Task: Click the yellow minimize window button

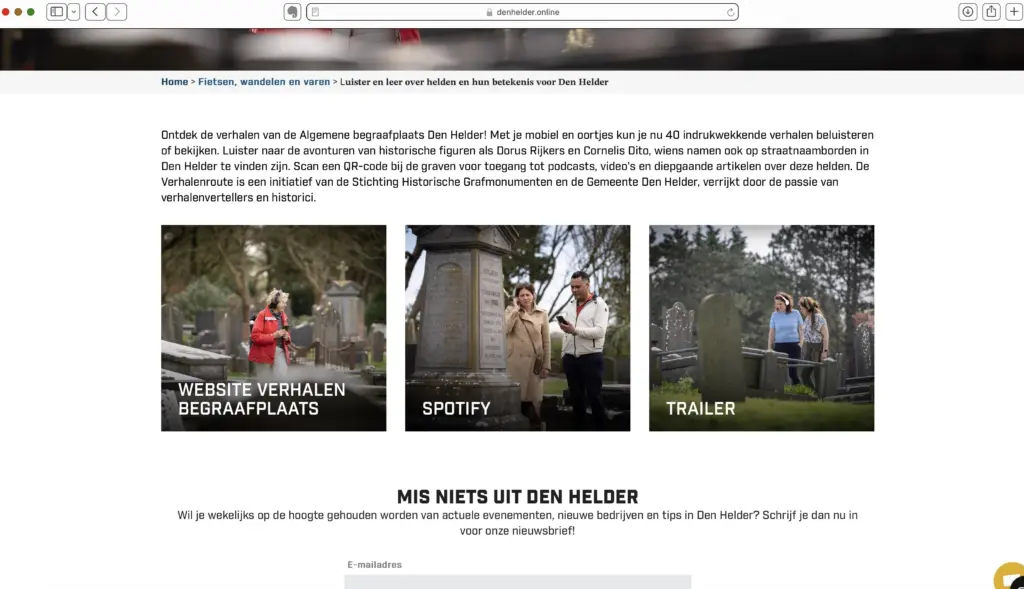Action: point(18,12)
